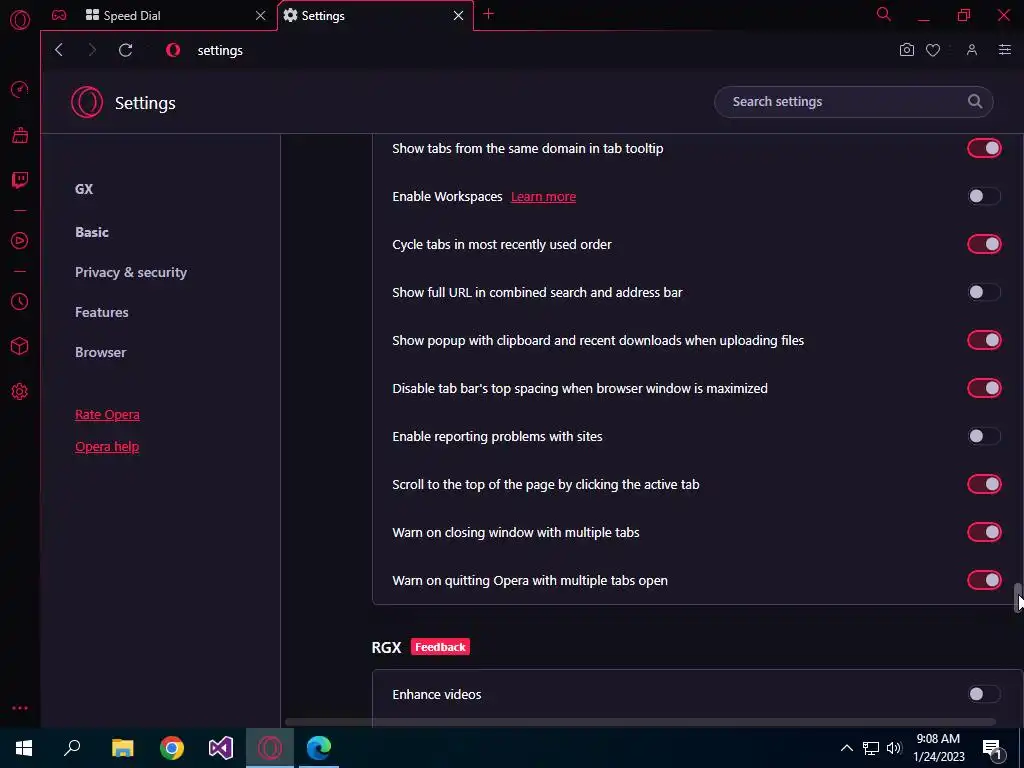Click the Settings gear icon in the sidebar
1024x768 pixels.
pyautogui.click(x=20, y=392)
